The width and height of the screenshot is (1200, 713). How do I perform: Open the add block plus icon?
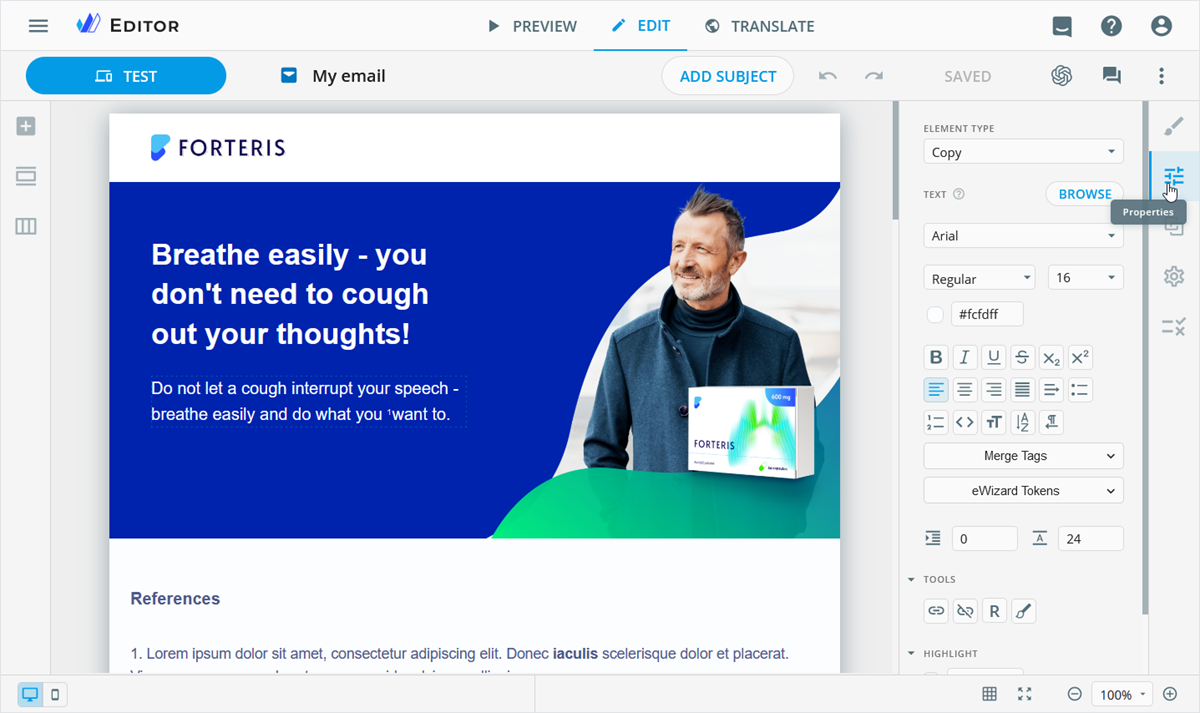pos(26,126)
